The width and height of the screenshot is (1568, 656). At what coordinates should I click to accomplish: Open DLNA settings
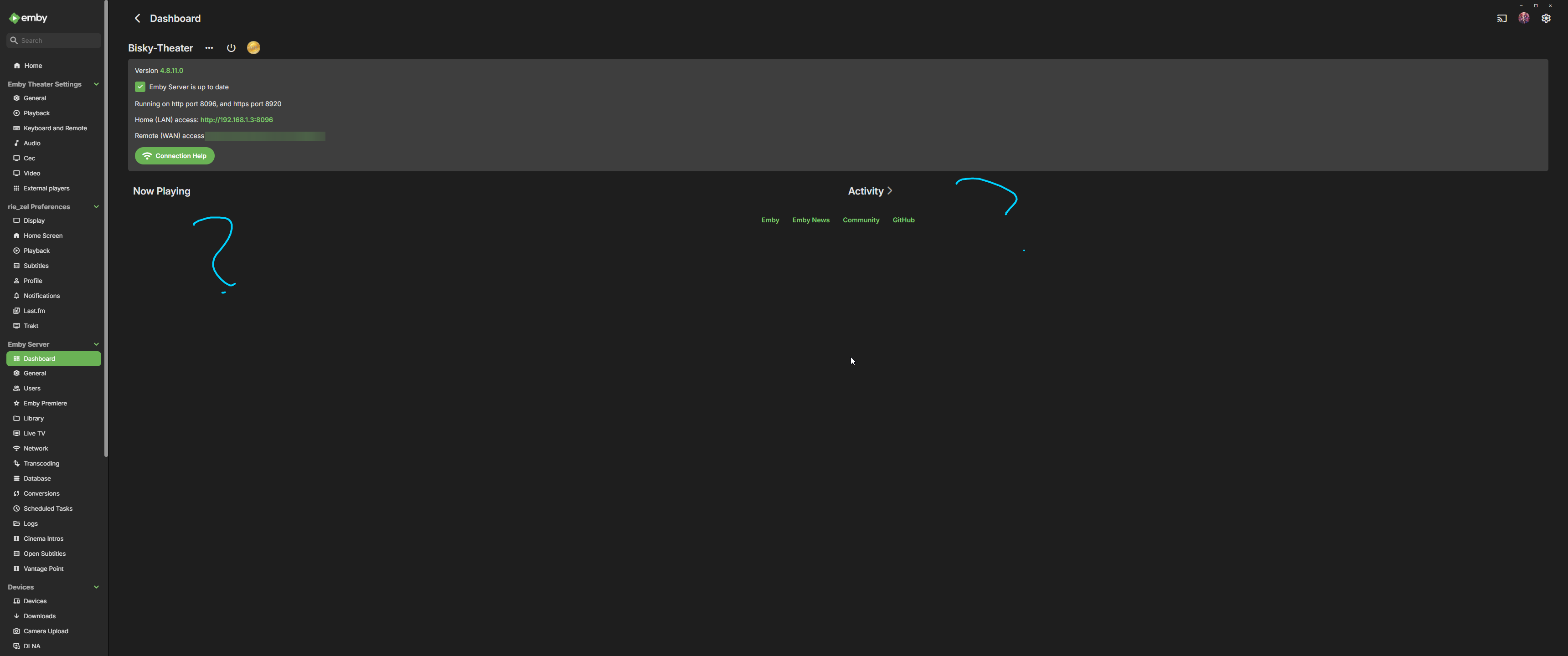coord(54,646)
